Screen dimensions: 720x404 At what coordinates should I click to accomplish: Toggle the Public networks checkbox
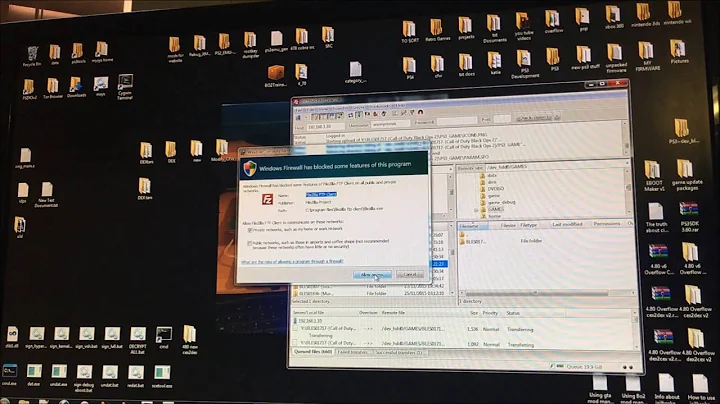coord(250,243)
